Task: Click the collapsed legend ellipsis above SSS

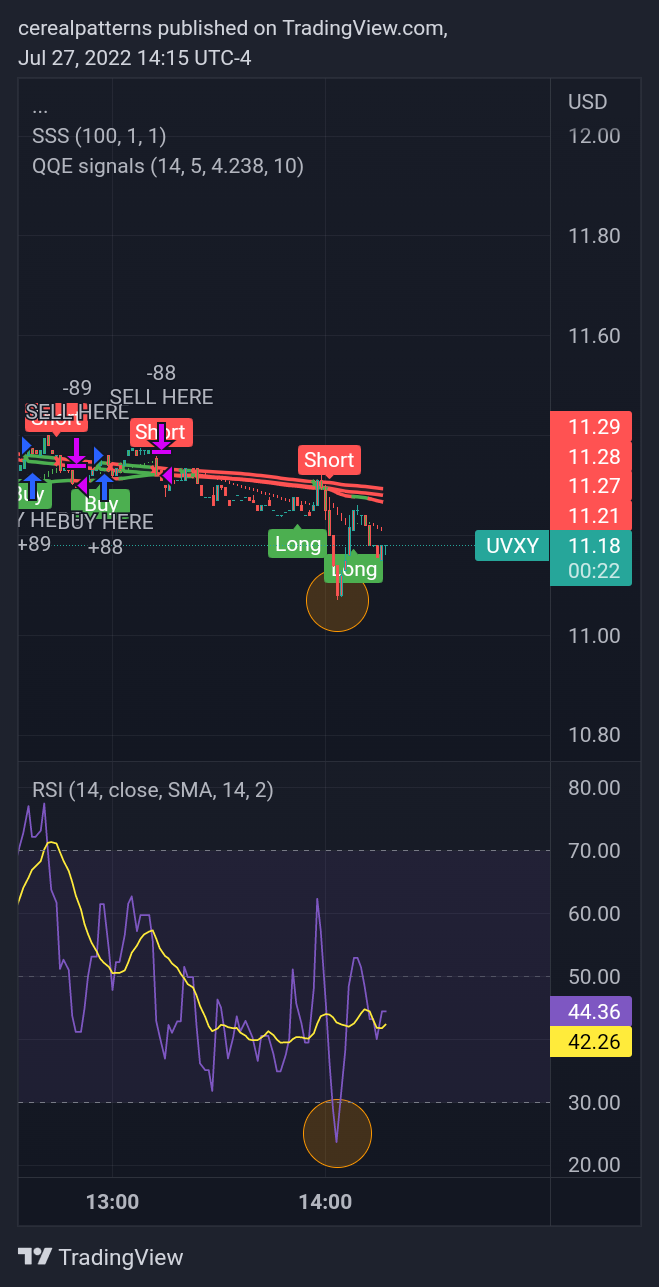Action: tap(40, 108)
